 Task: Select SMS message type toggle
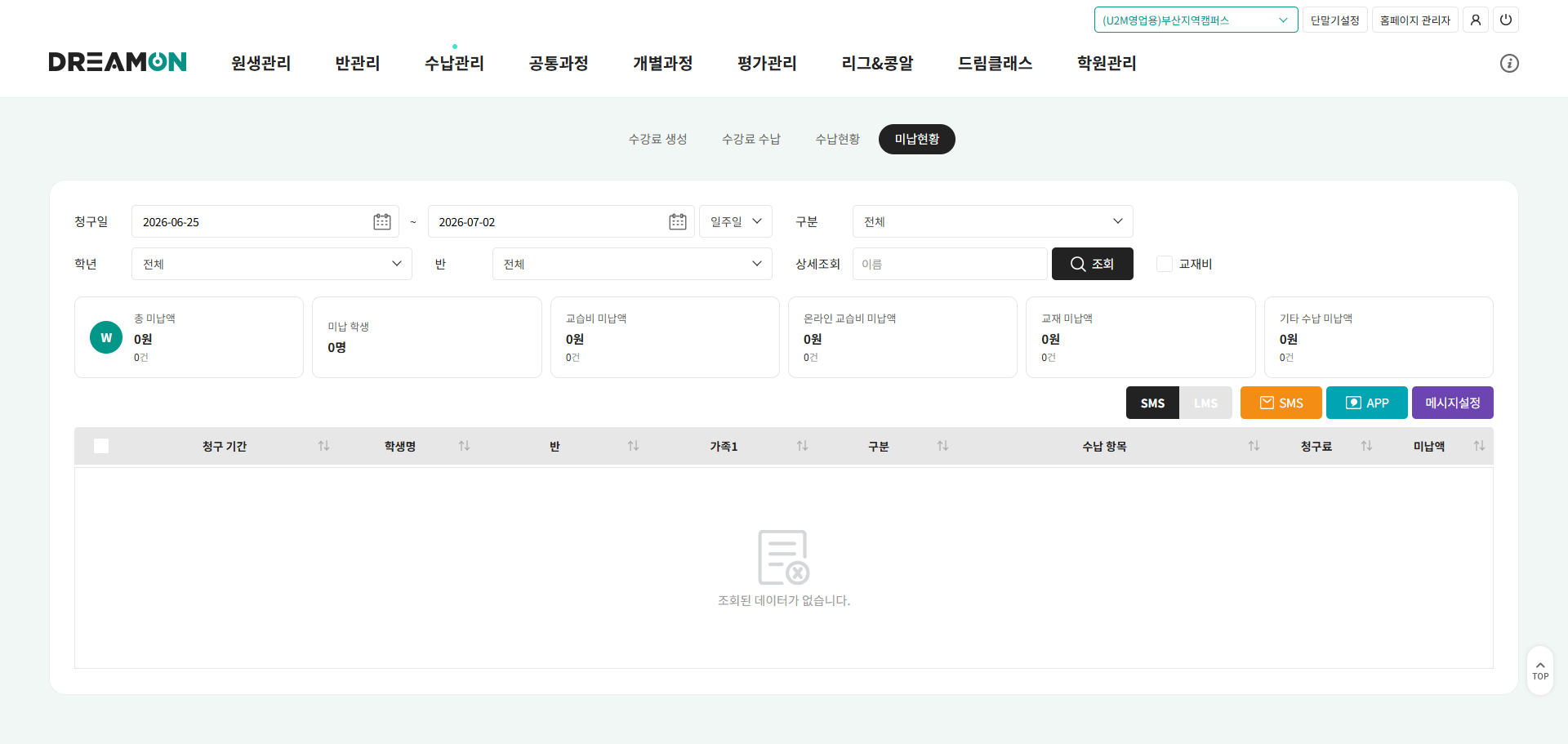1152,403
